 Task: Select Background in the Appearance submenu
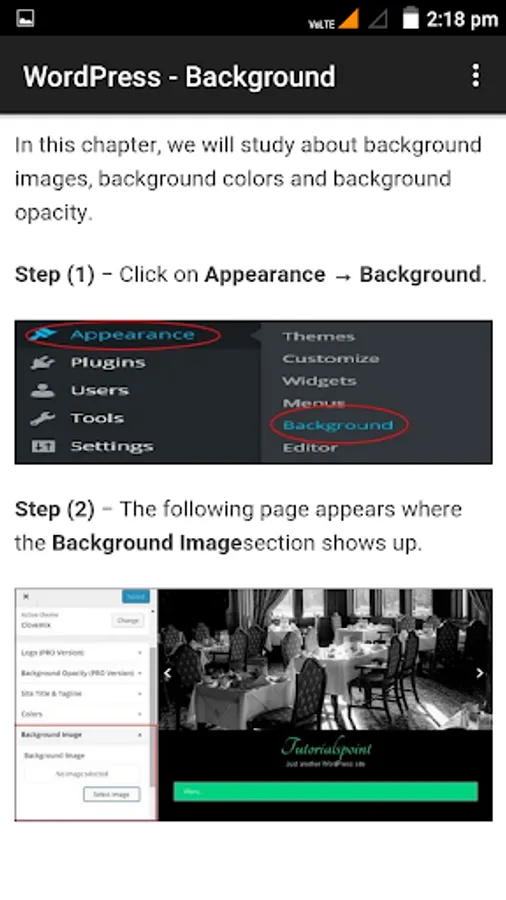pos(338,425)
